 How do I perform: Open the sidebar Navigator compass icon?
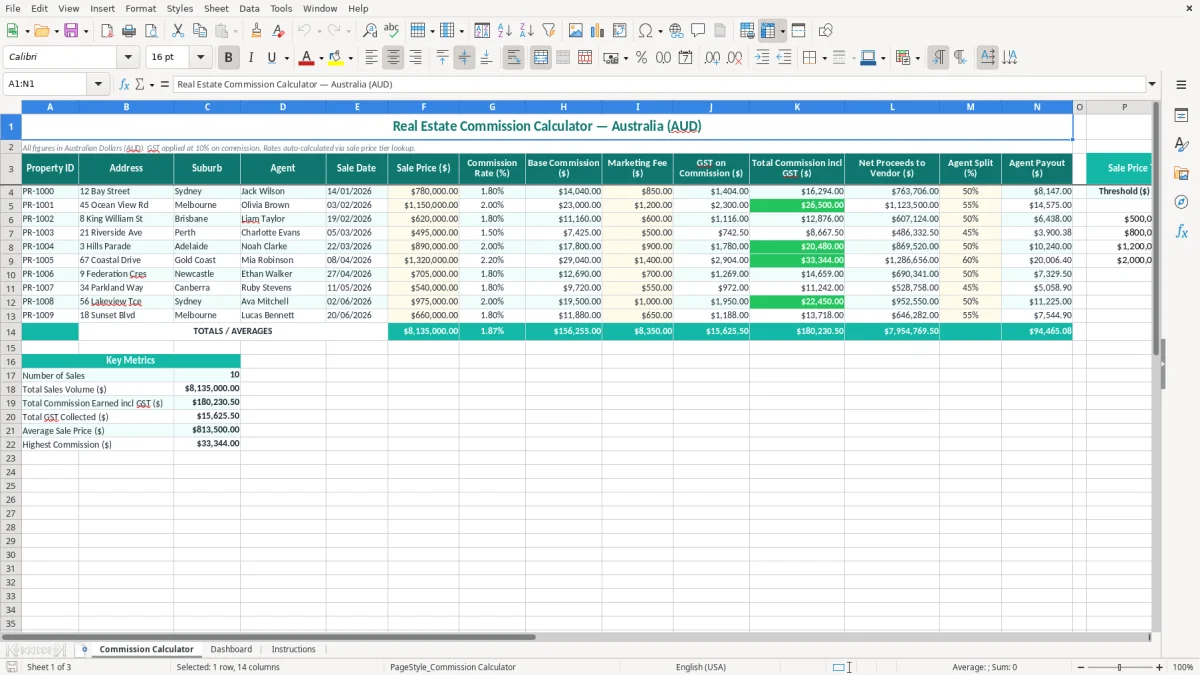click(1181, 202)
